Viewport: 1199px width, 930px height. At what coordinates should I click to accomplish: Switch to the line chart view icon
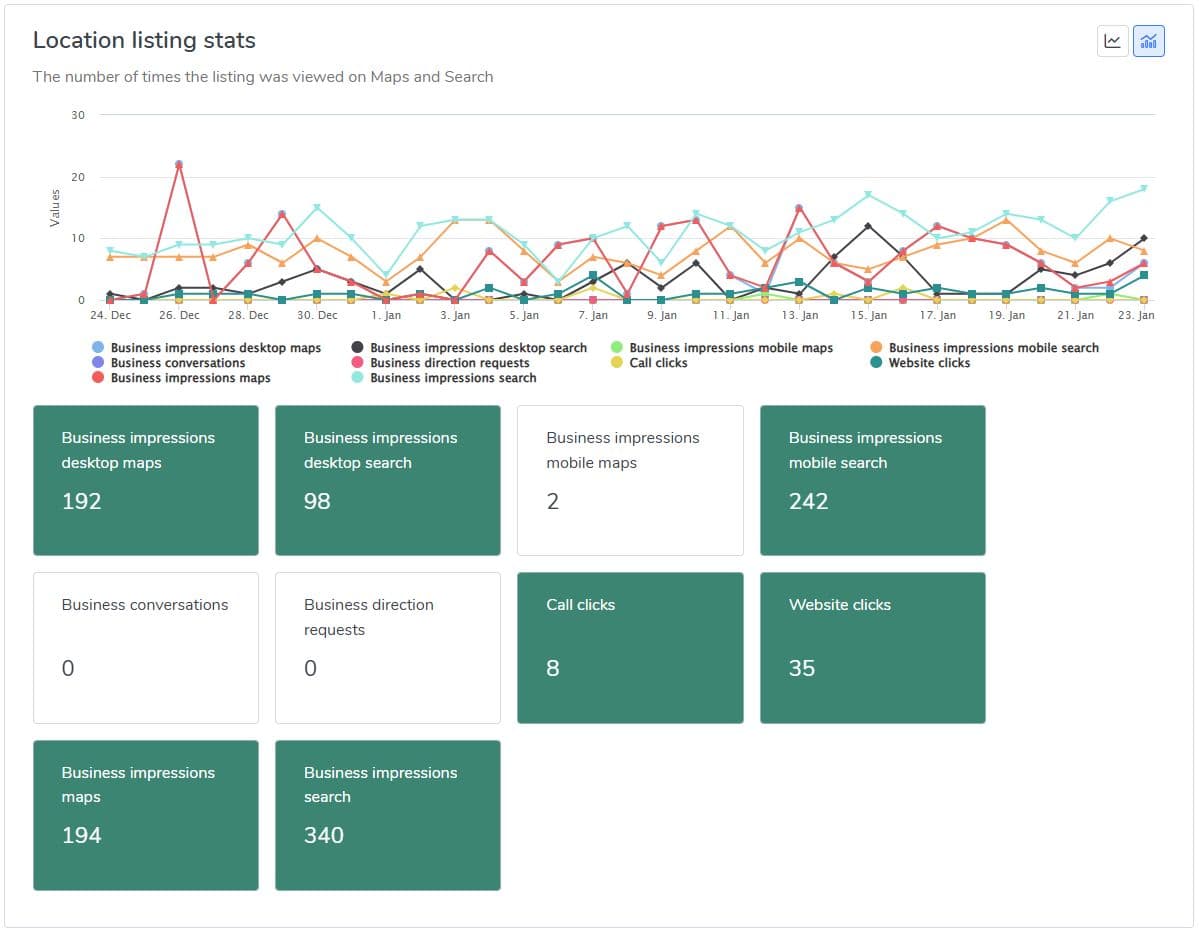coord(1112,41)
